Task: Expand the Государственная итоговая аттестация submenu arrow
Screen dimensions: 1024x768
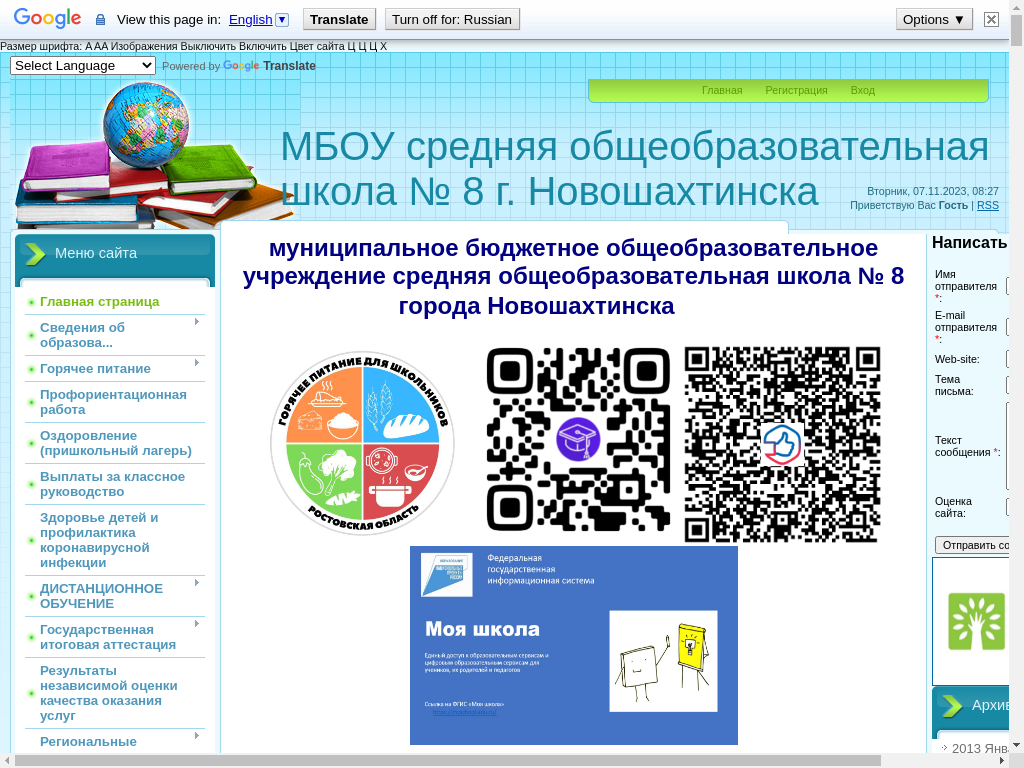Action: [x=197, y=624]
